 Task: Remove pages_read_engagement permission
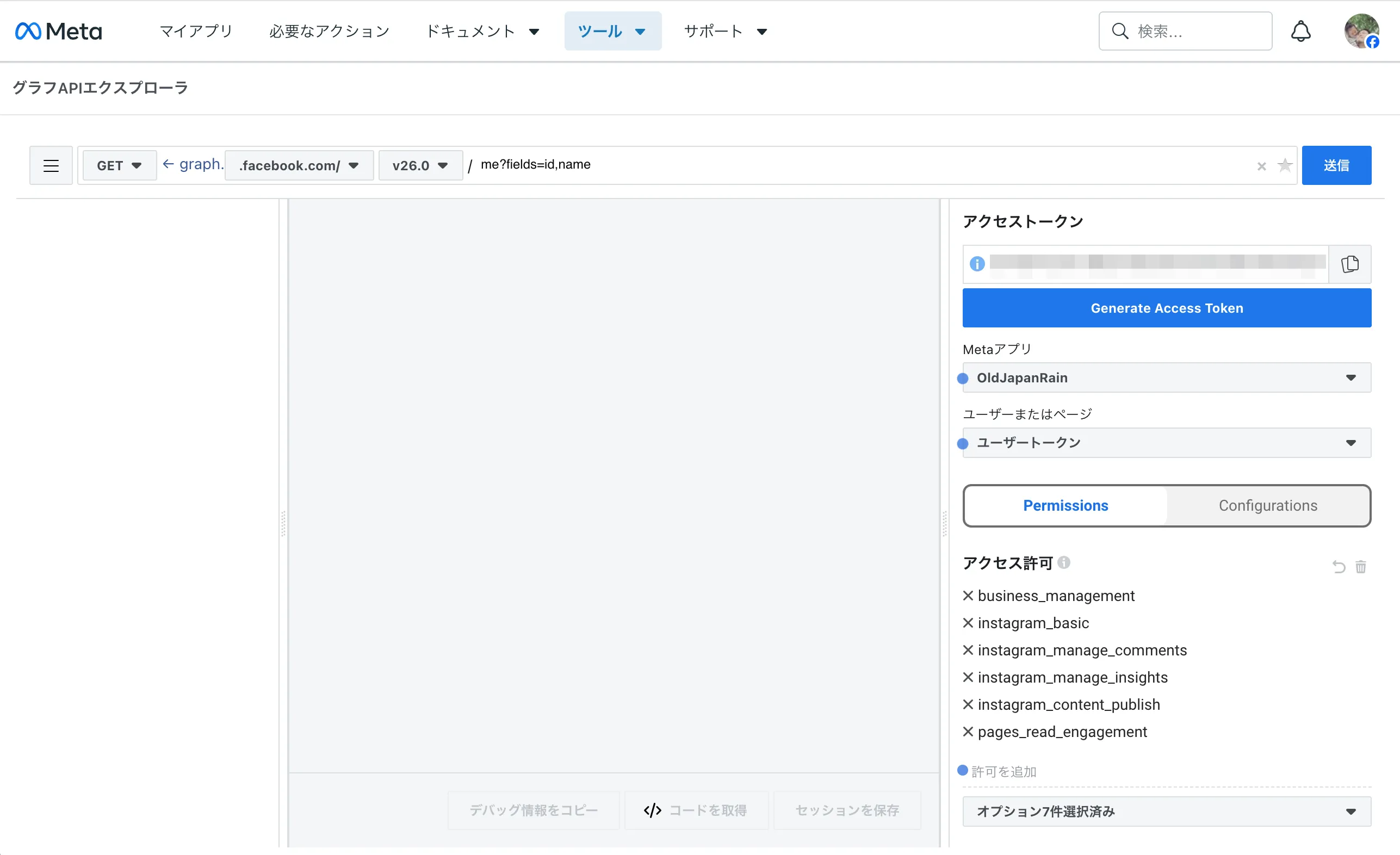[x=968, y=732]
